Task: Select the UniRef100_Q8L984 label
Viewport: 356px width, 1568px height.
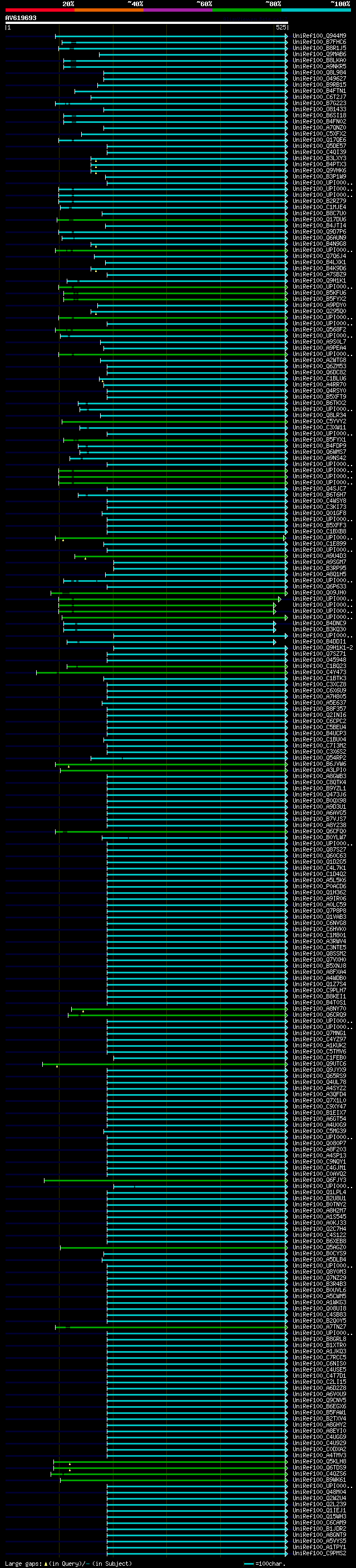Action: pos(319,72)
